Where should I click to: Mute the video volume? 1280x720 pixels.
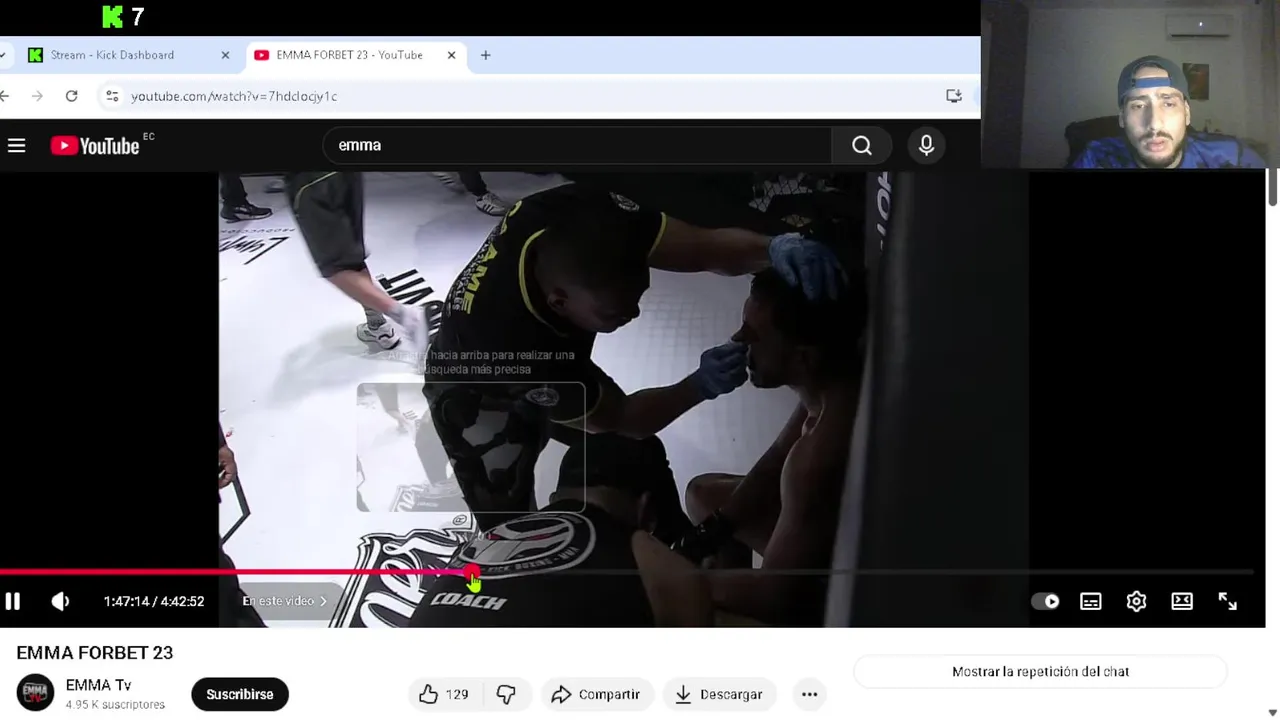point(60,601)
